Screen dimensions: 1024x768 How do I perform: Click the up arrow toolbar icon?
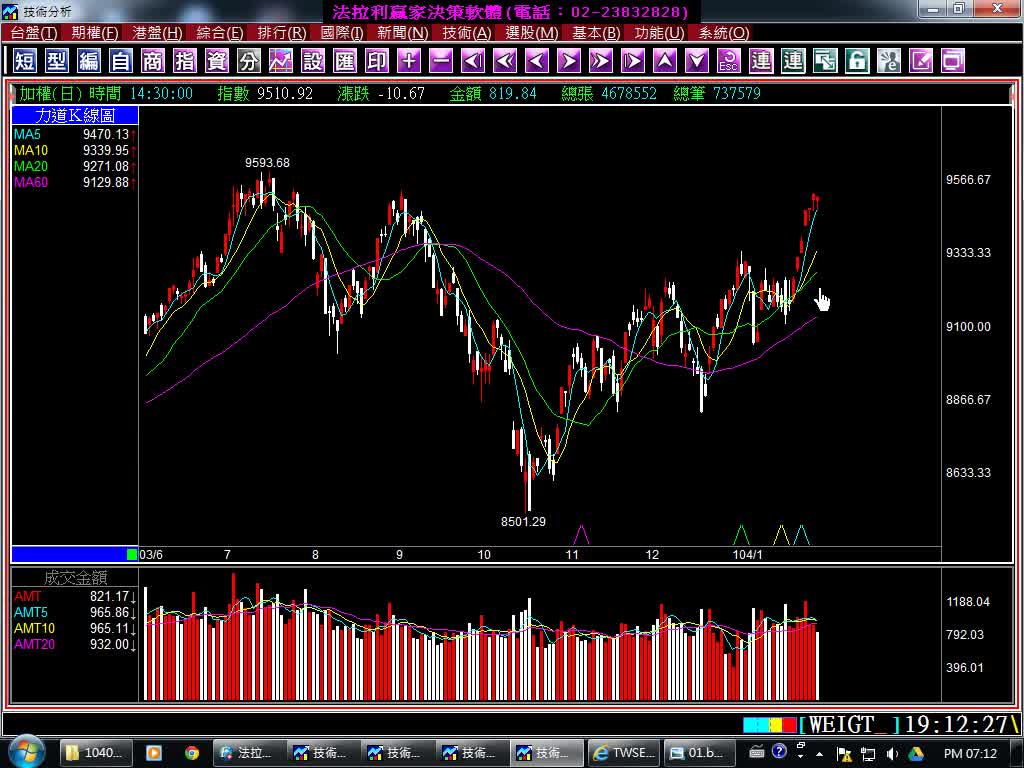tap(665, 61)
